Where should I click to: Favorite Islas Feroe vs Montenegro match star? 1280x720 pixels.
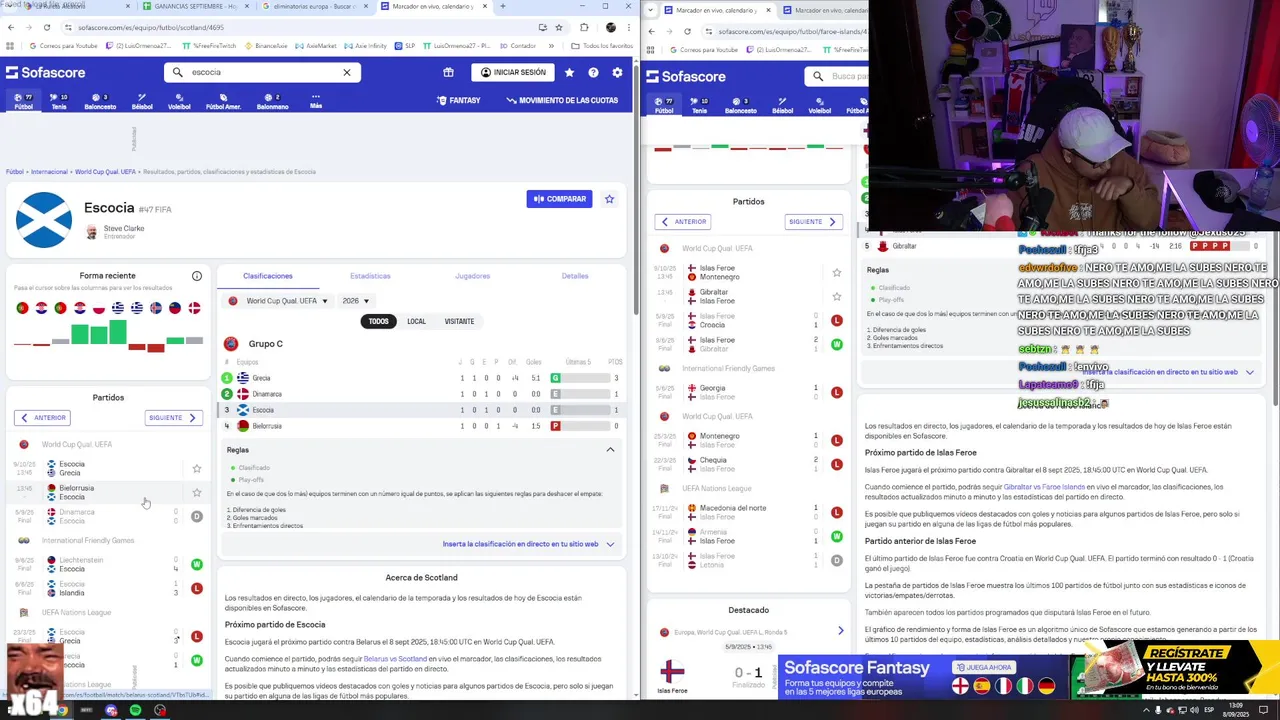point(837,272)
